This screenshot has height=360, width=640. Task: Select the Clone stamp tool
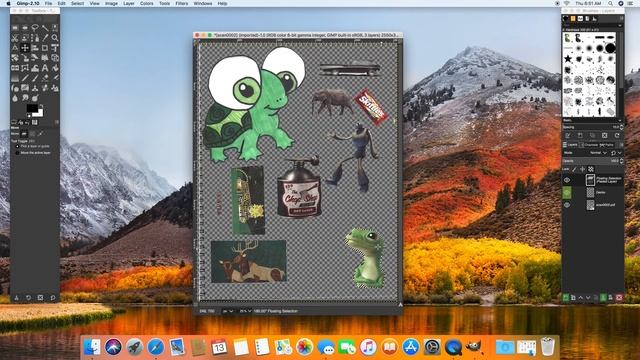pos(35,87)
